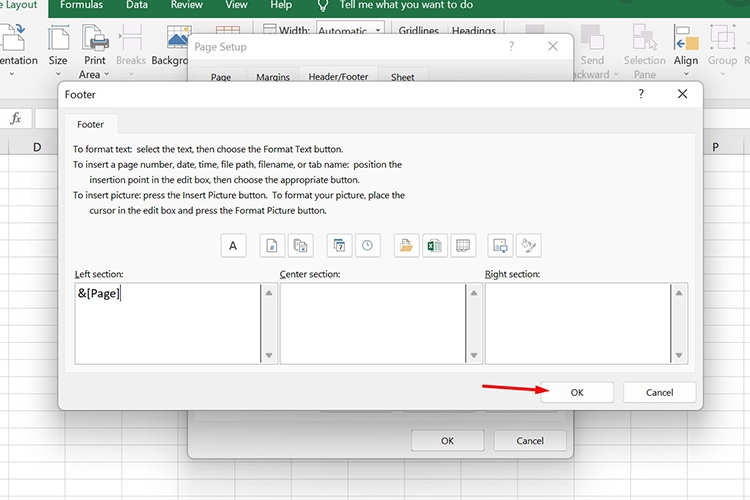The height and width of the screenshot is (500, 750).
Task: Click the Background ribbon button
Action: (x=170, y=46)
